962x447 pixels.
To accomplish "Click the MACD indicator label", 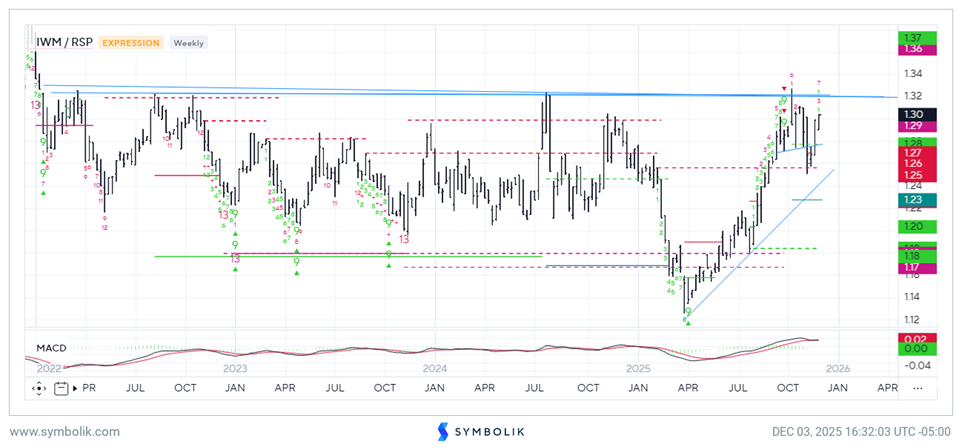I will pos(52,348).
